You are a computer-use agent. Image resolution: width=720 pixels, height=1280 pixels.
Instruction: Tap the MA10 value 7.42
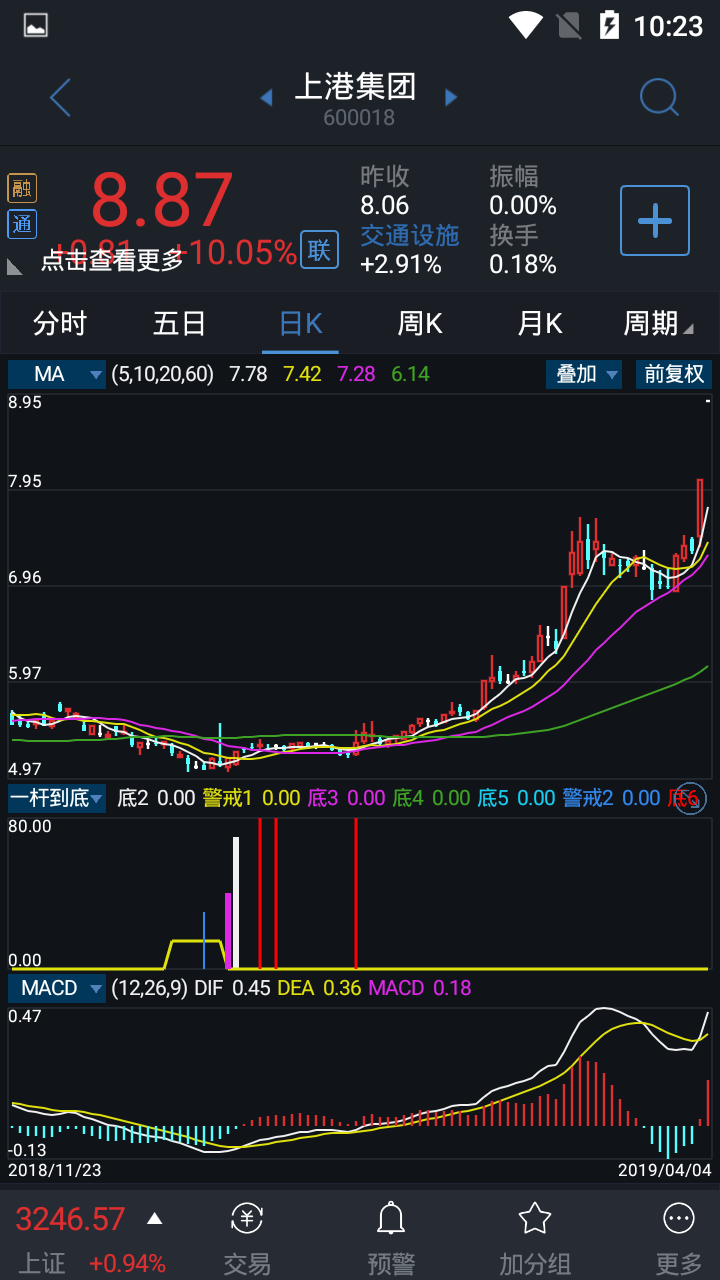pyautogui.click(x=303, y=374)
